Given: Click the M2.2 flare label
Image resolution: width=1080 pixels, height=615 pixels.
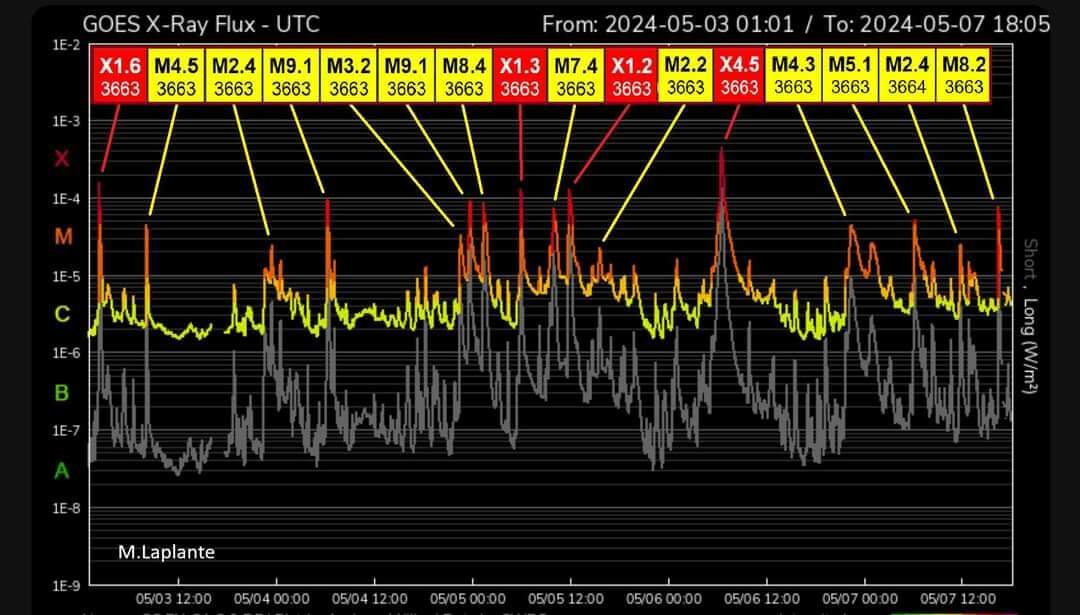Looking at the screenshot, I should tap(685, 76).
